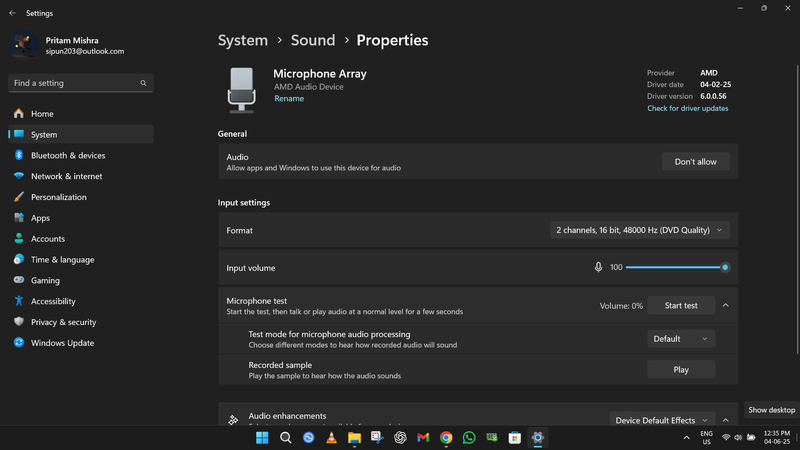Open Google Chrome from taskbar
Image resolution: width=800 pixels, height=450 pixels.
tap(446, 438)
